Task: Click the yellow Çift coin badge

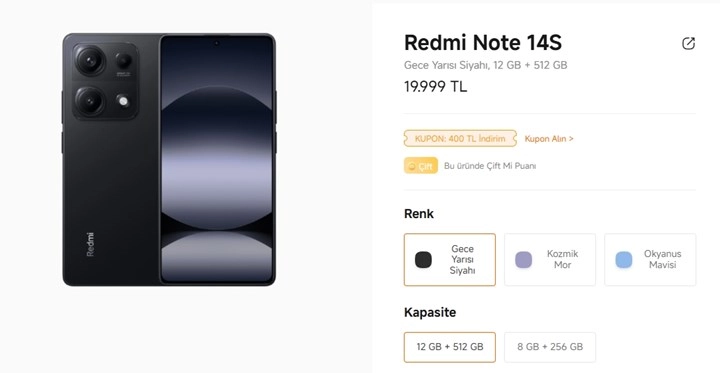Action: (x=421, y=166)
